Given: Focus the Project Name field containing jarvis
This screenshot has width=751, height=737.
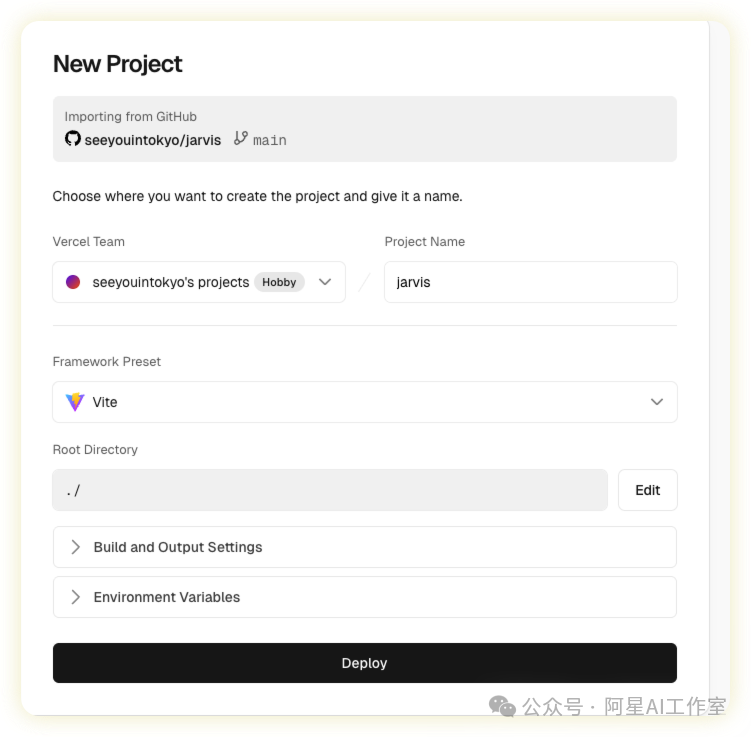Looking at the screenshot, I should [530, 282].
